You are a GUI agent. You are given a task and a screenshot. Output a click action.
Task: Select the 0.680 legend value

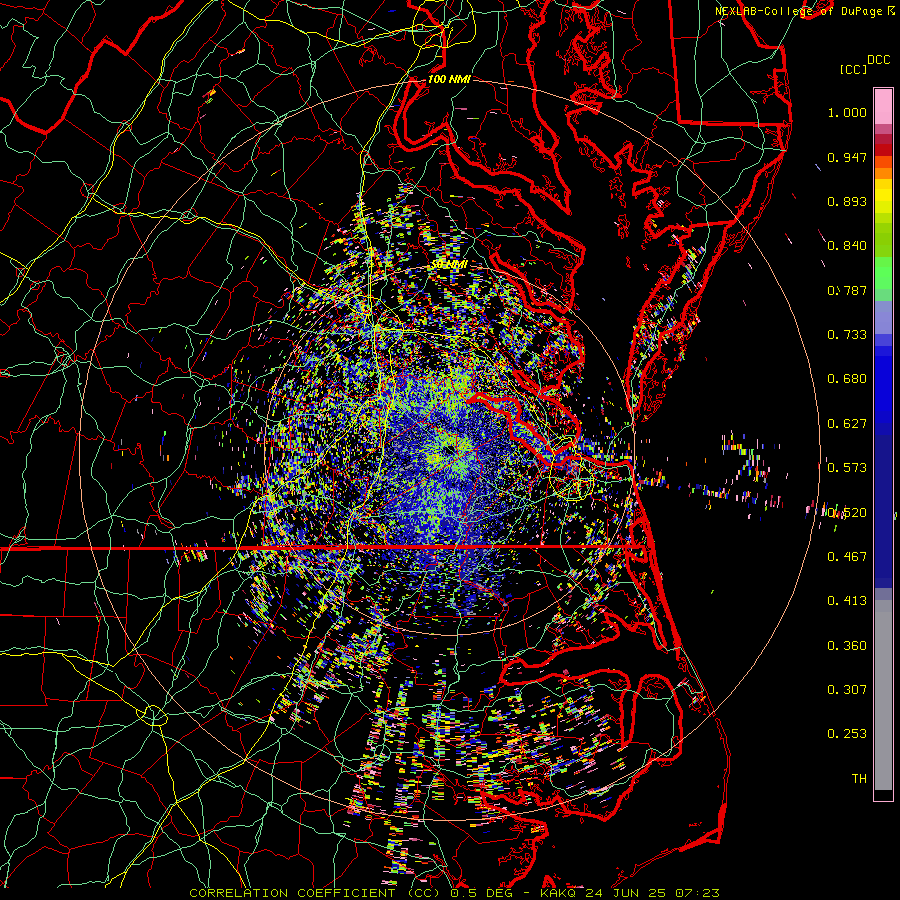tap(847, 379)
